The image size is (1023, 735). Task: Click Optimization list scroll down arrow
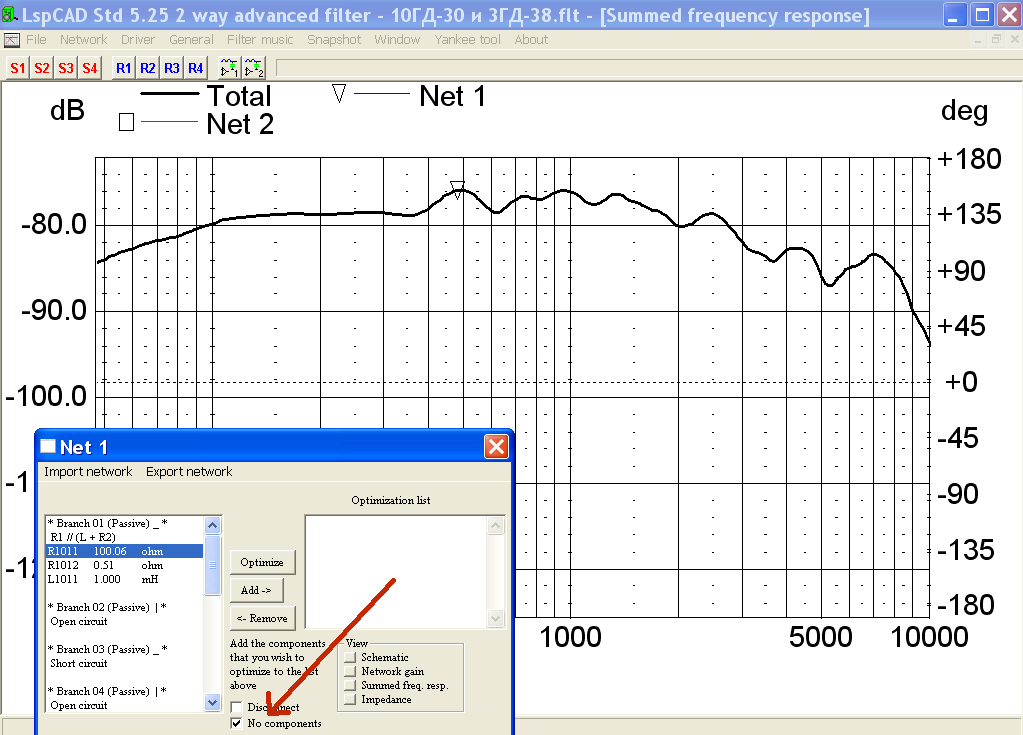tap(496, 618)
